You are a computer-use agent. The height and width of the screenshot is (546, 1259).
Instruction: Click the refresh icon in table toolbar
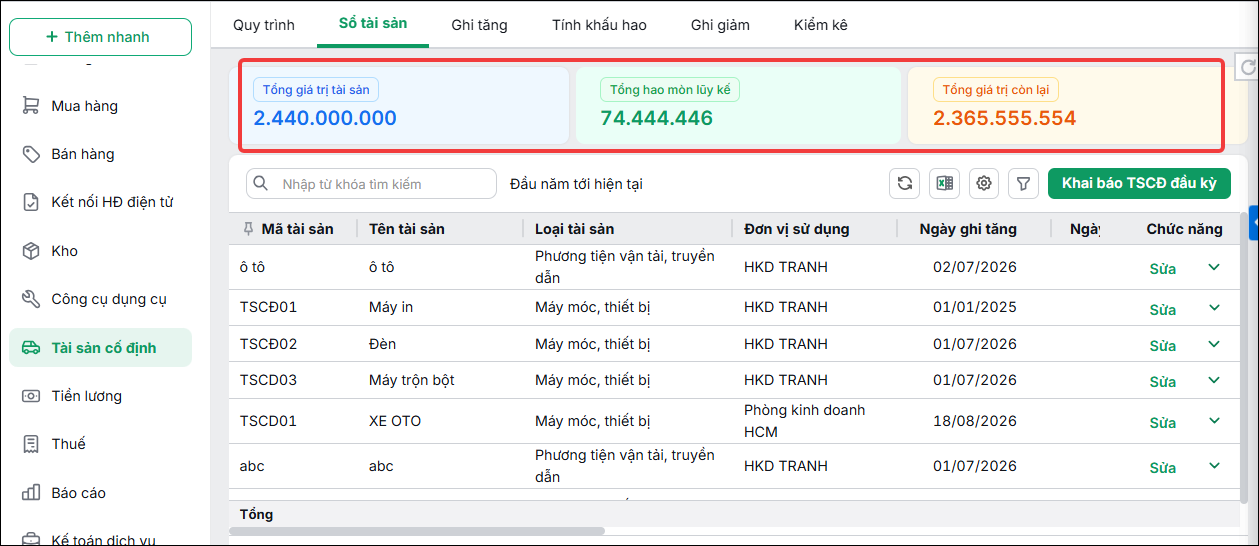(x=905, y=183)
